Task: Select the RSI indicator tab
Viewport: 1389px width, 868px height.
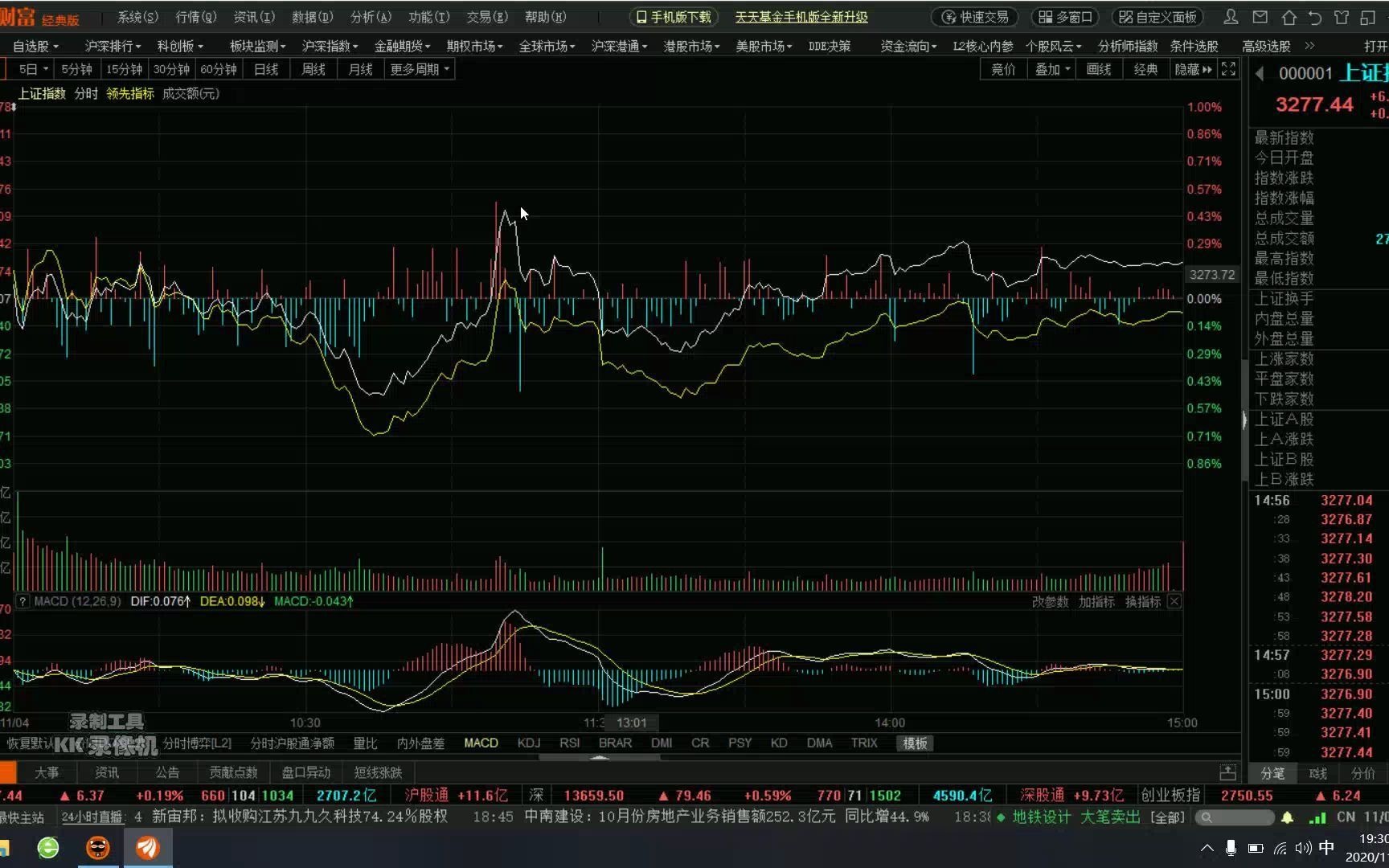Action: click(570, 743)
